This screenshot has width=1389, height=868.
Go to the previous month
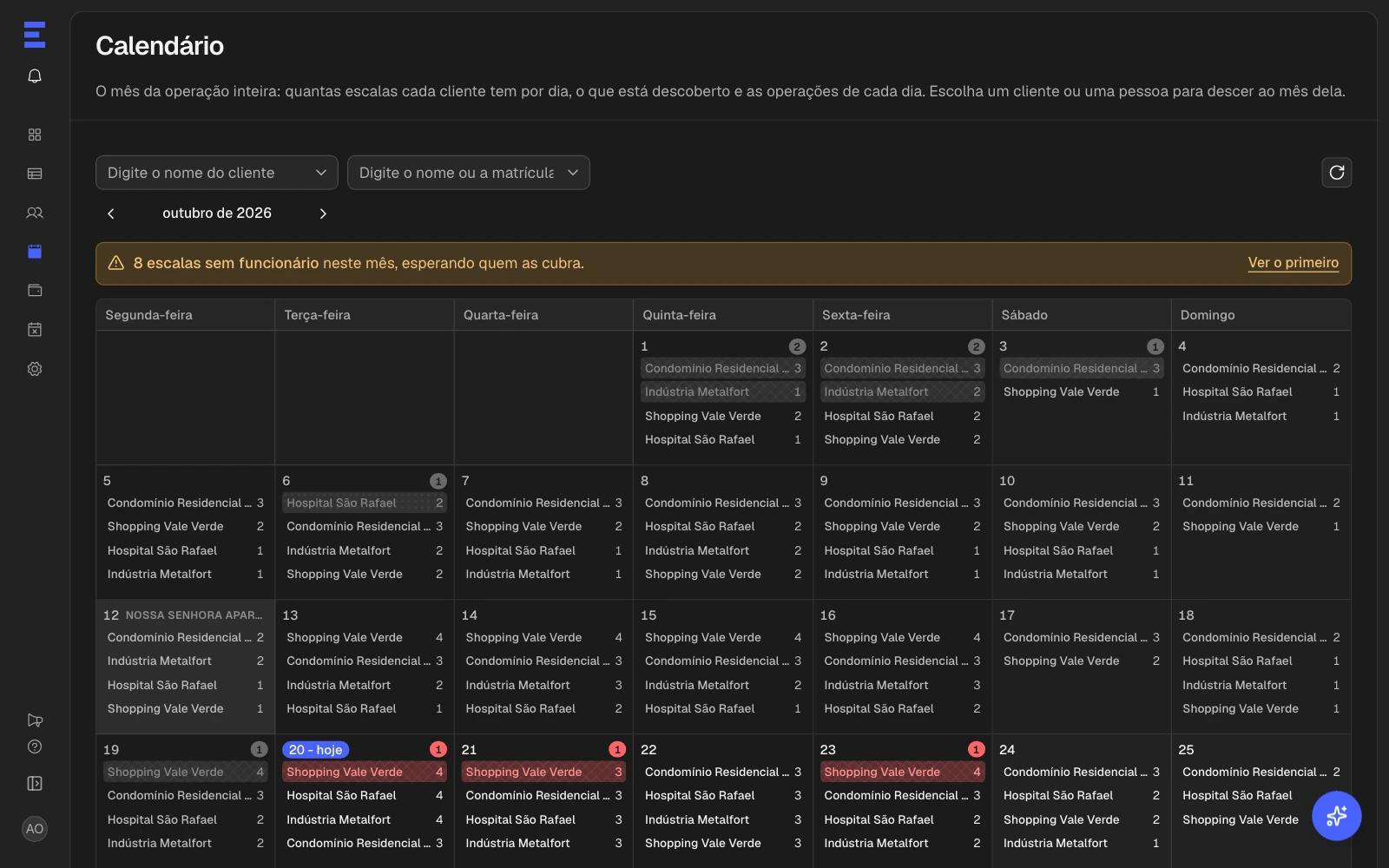coord(111,214)
